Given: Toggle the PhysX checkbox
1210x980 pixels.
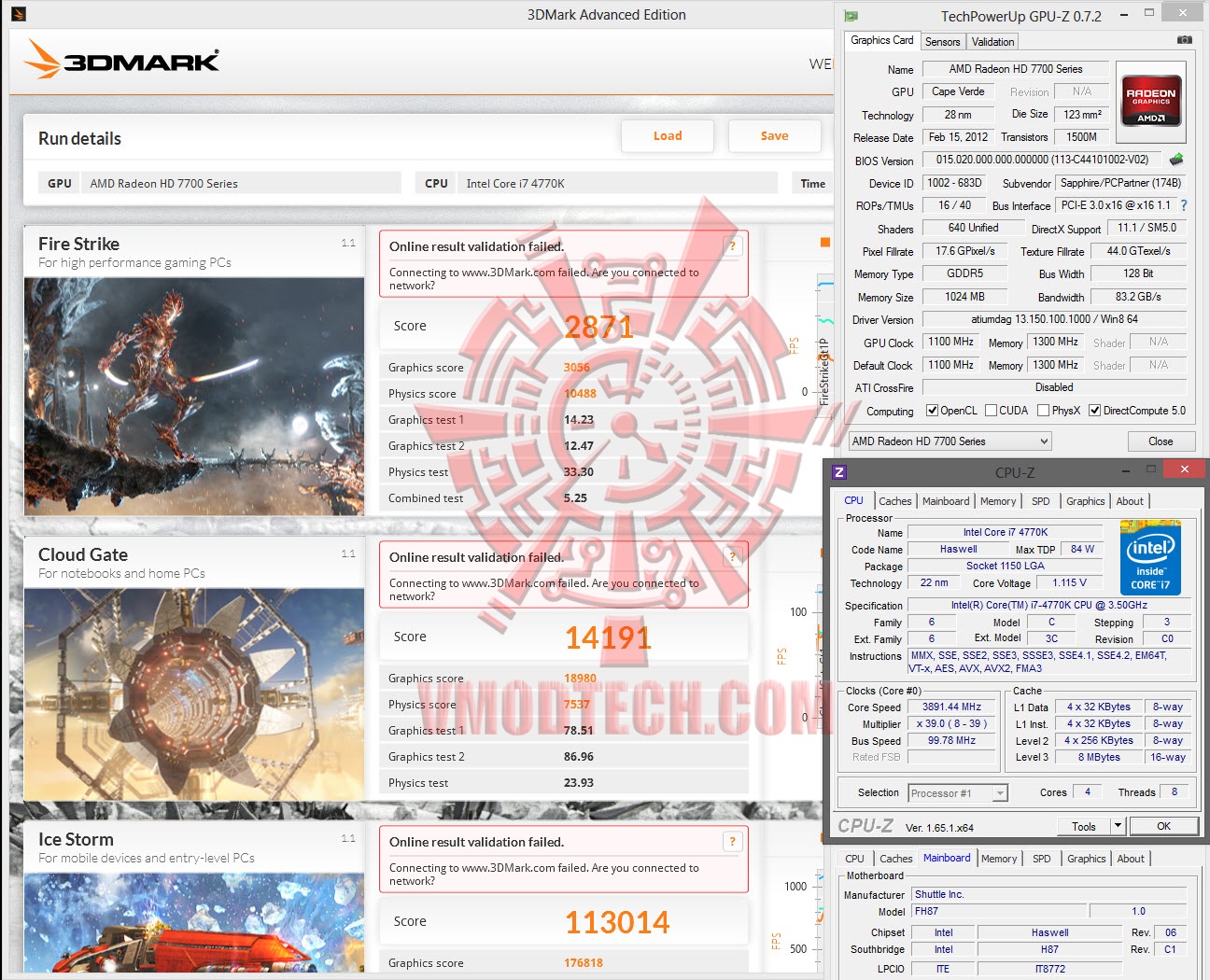Looking at the screenshot, I should (1043, 411).
